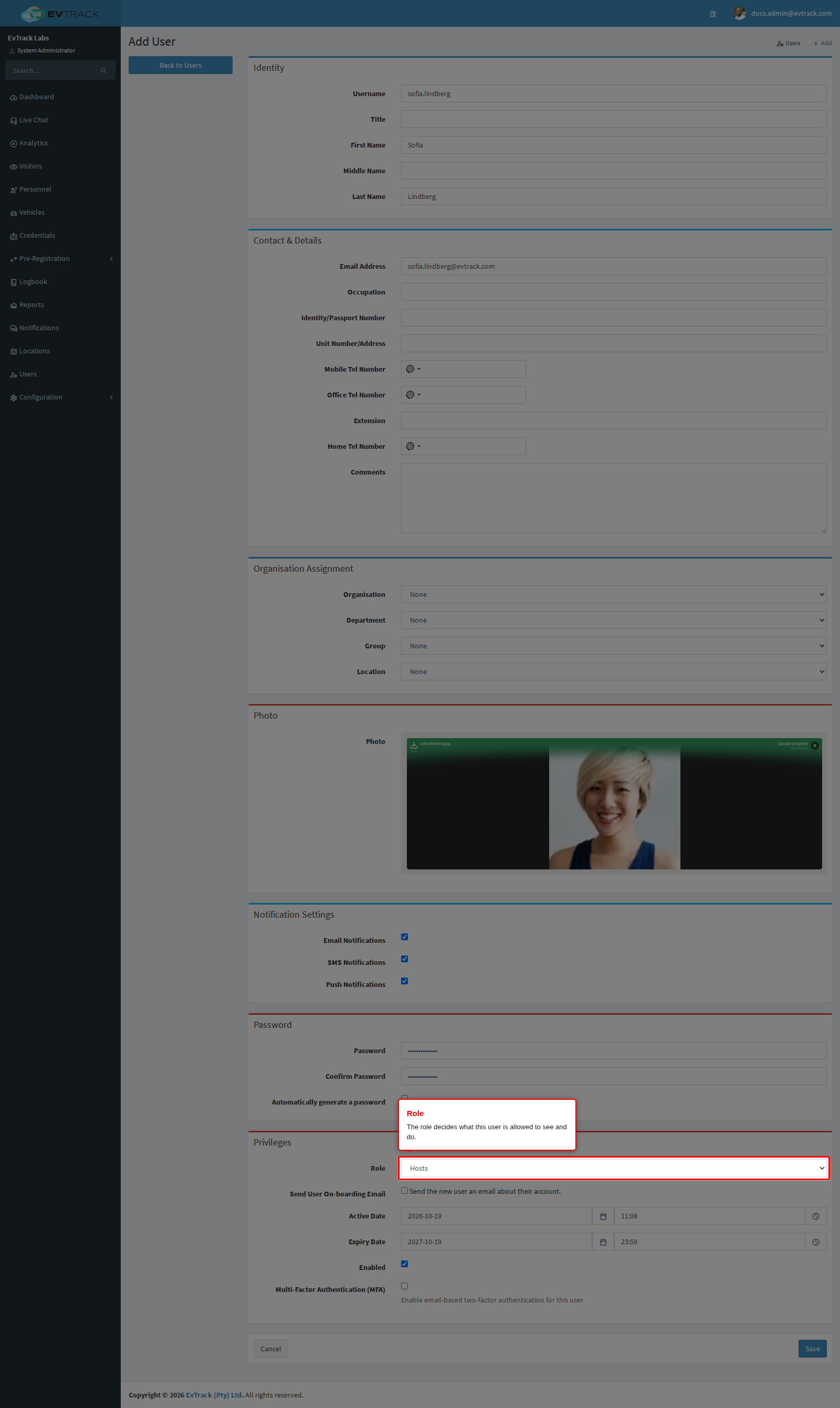The image size is (840, 1408).
Task: Enable Multi-Factor Authentication checkbox
Action: click(x=405, y=1286)
